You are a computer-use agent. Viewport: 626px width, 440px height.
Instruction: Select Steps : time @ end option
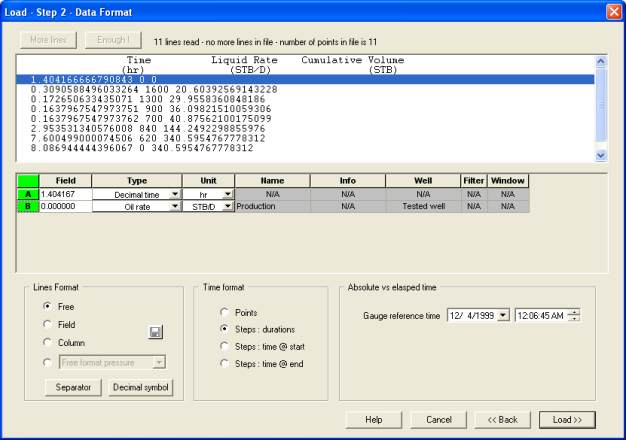(225, 364)
